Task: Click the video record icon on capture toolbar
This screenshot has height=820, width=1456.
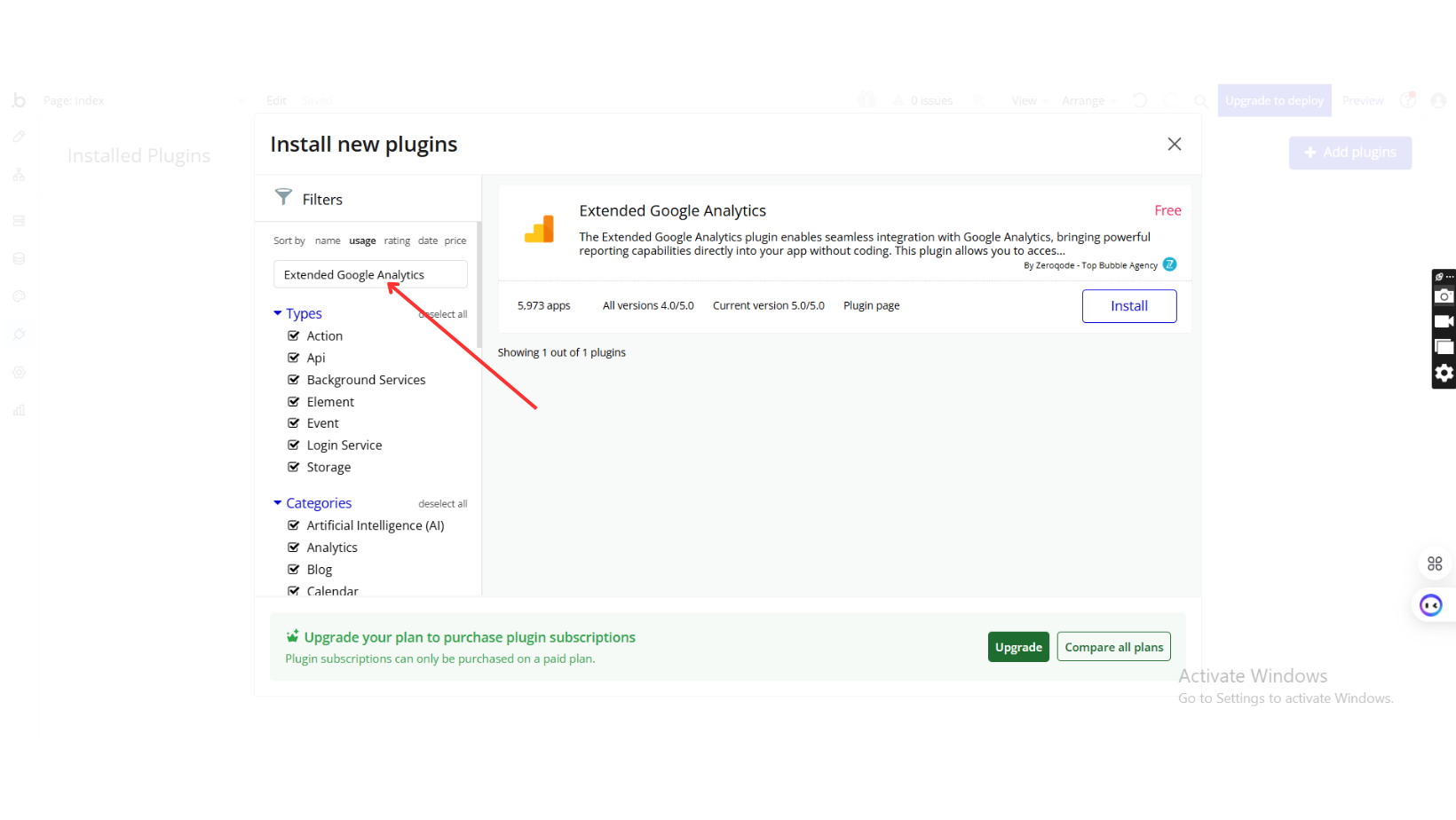Action: [1444, 321]
